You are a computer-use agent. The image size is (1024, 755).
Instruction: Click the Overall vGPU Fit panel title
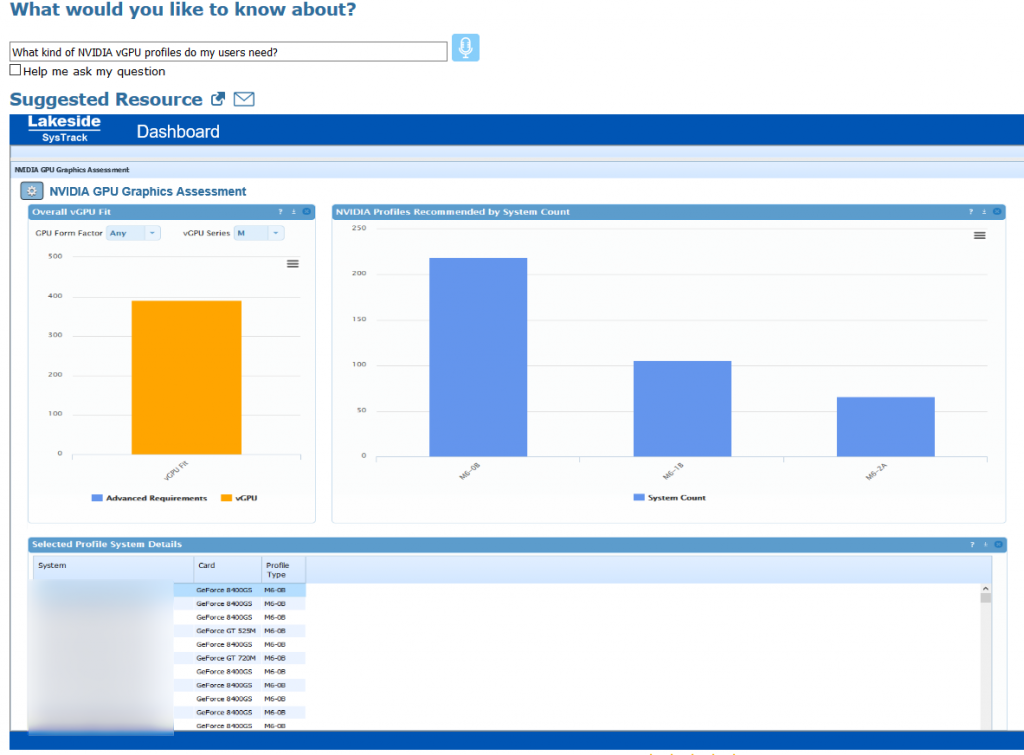coord(72,212)
